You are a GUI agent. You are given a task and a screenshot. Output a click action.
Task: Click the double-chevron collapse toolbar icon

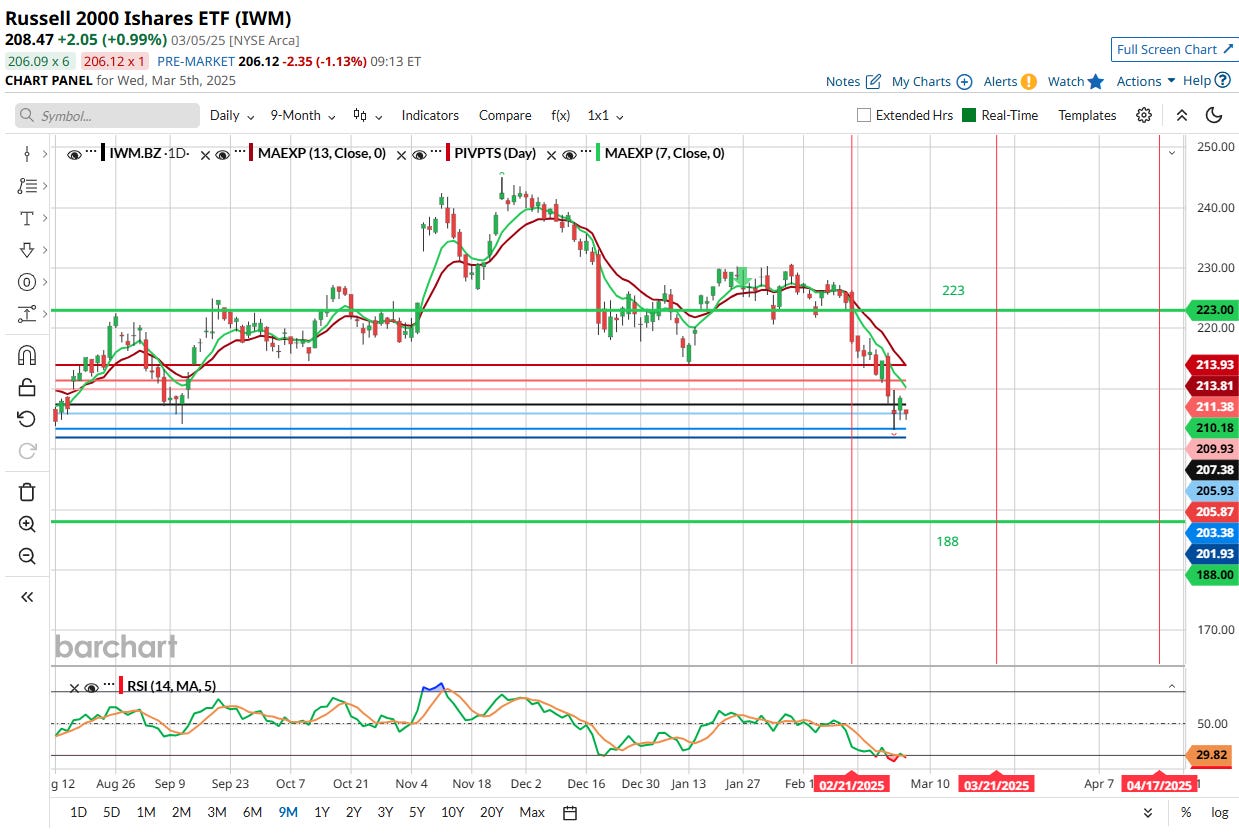click(x=1182, y=115)
